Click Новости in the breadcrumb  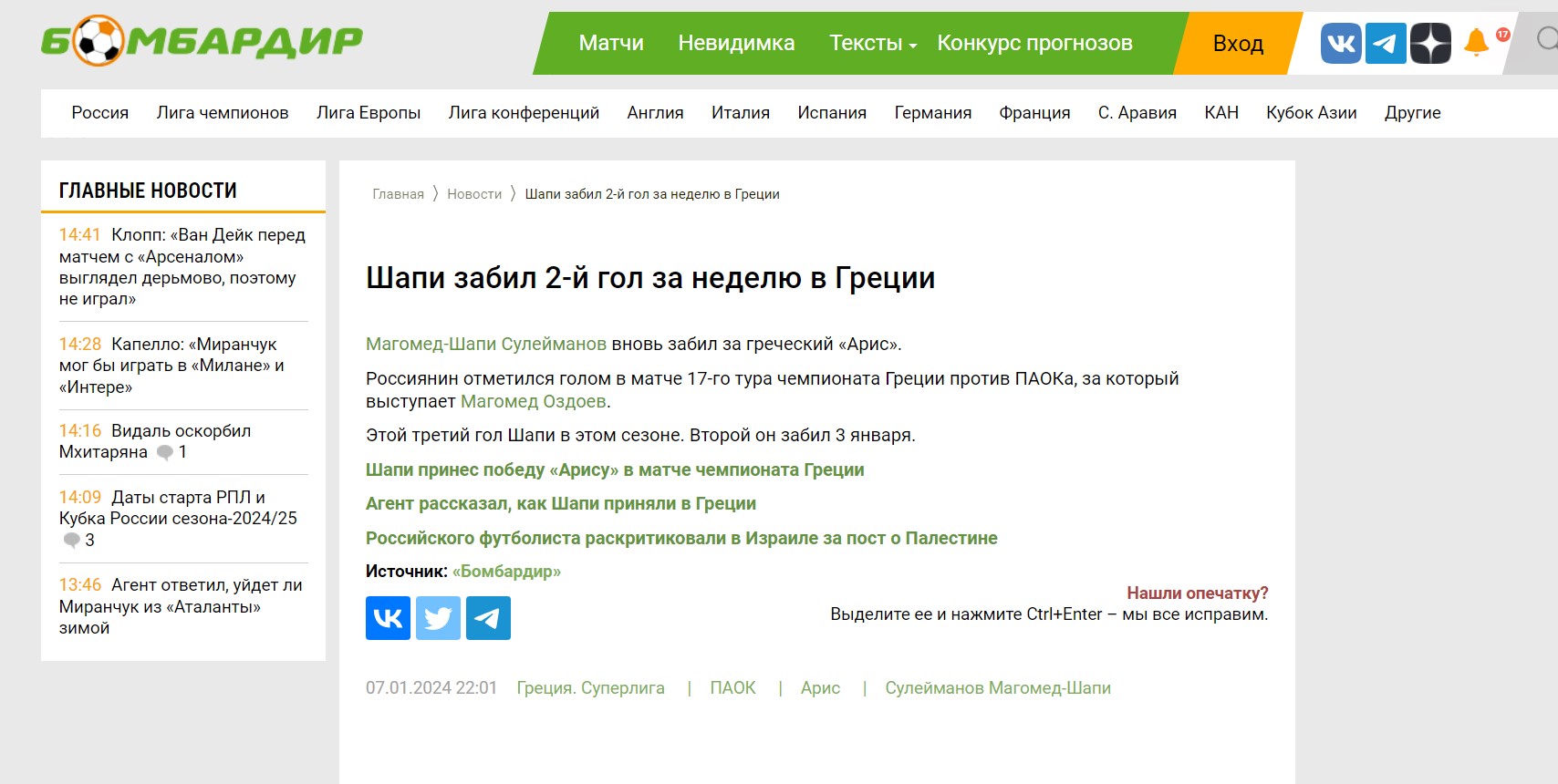click(474, 194)
